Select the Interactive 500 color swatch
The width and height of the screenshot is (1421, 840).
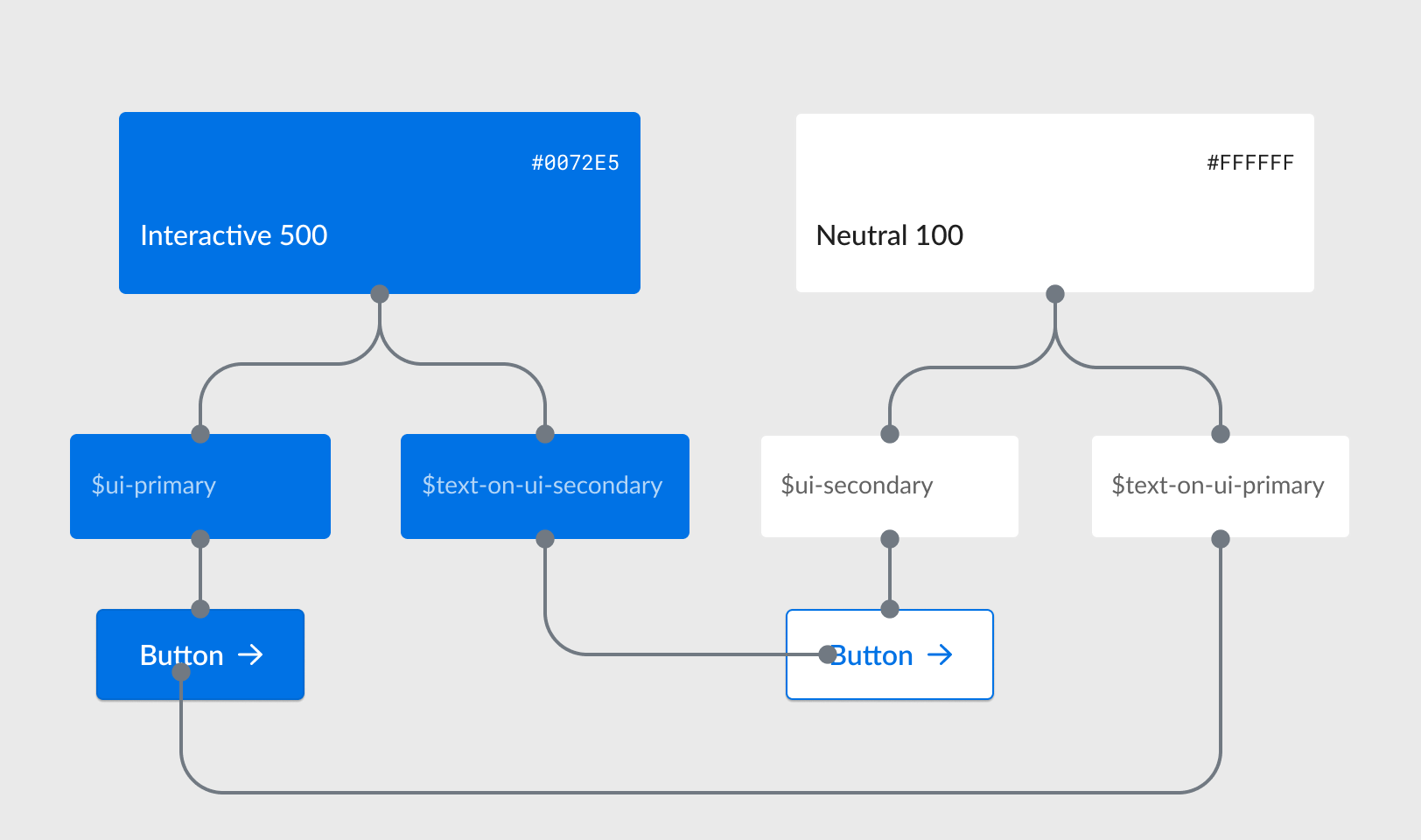[x=380, y=203]
